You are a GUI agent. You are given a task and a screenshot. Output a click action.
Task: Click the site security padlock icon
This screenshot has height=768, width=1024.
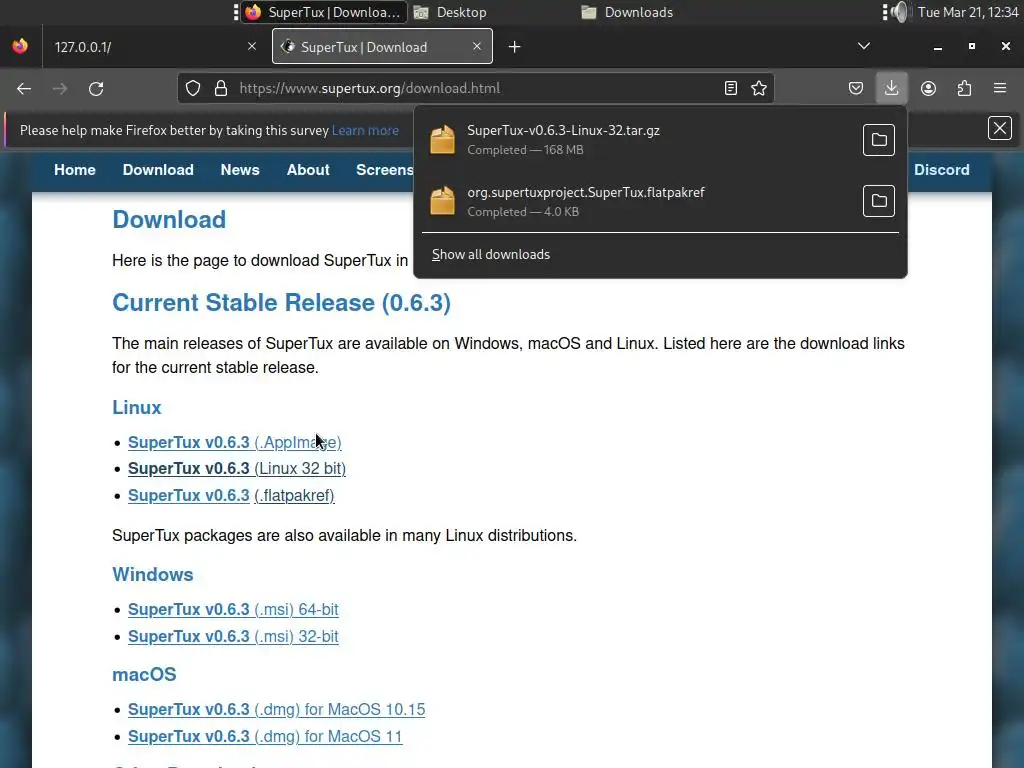pyautogui.click(x=221, y=88)
